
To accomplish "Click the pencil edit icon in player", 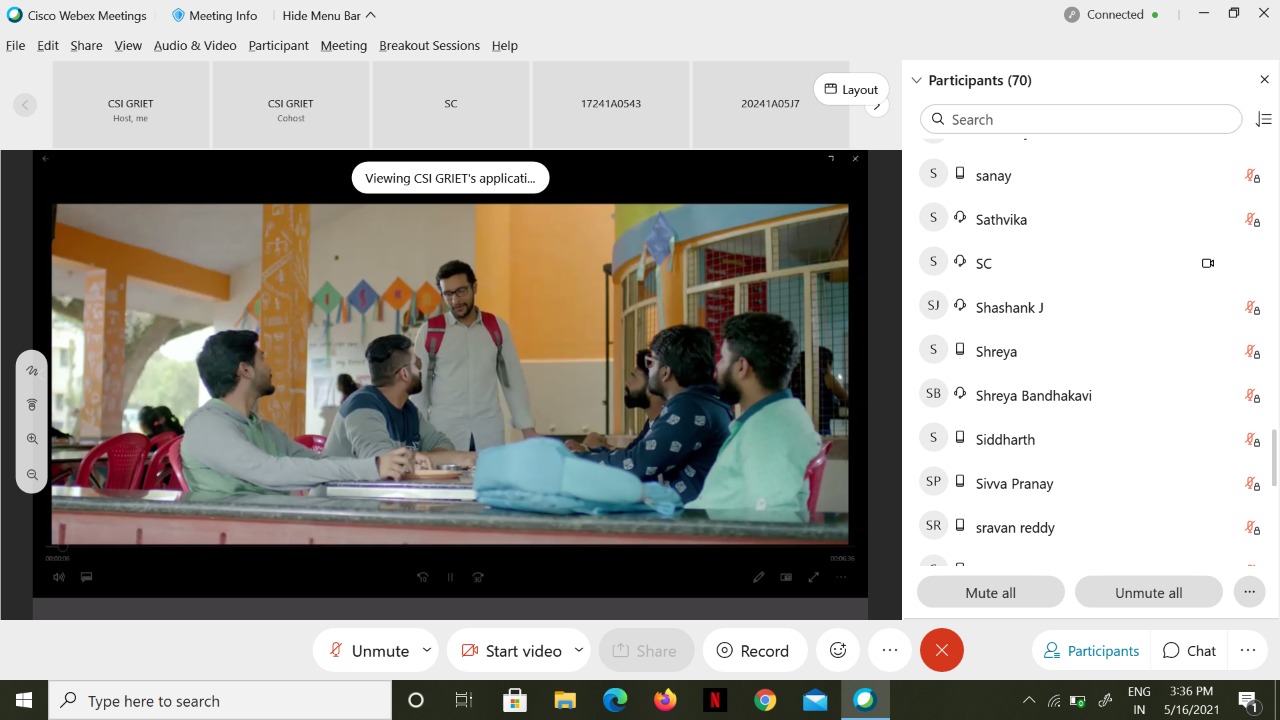I will (759, 577).
